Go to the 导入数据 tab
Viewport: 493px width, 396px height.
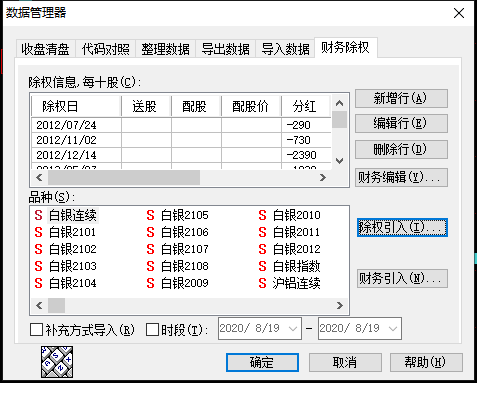pos(286,49)
